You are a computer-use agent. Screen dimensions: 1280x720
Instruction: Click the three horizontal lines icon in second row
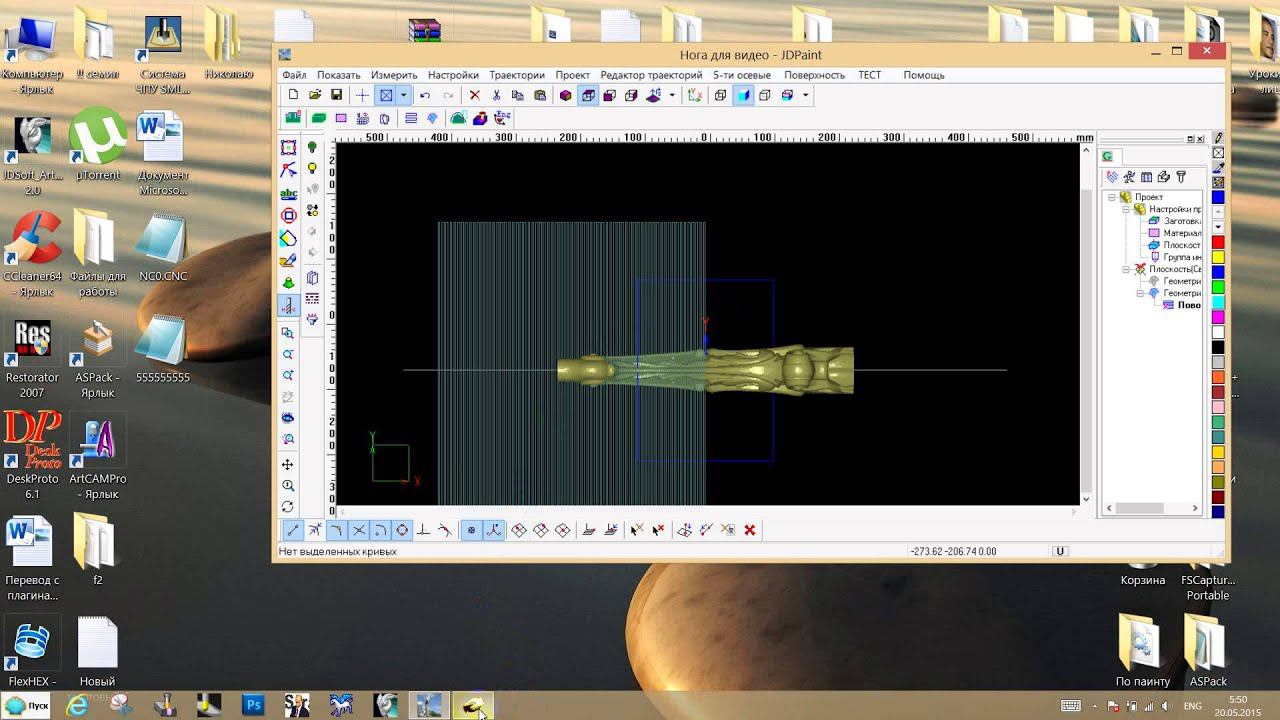(x=411, y=118)
